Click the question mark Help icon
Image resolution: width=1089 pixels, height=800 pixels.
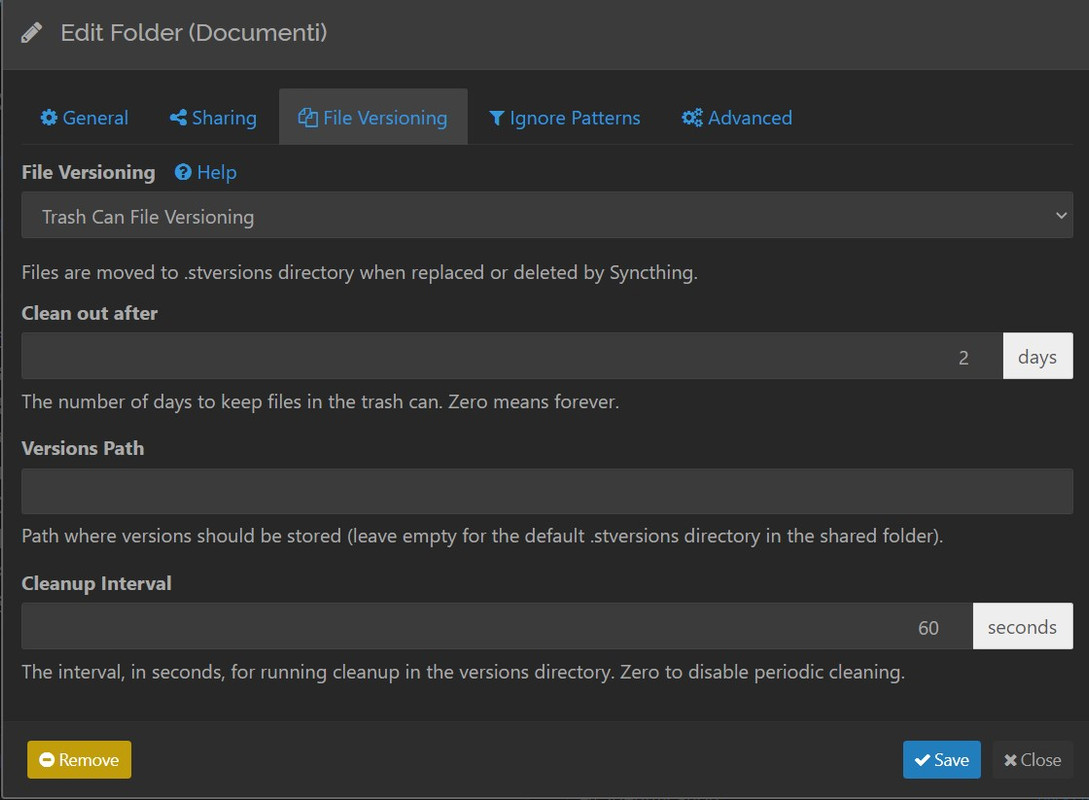coord(183,173)
